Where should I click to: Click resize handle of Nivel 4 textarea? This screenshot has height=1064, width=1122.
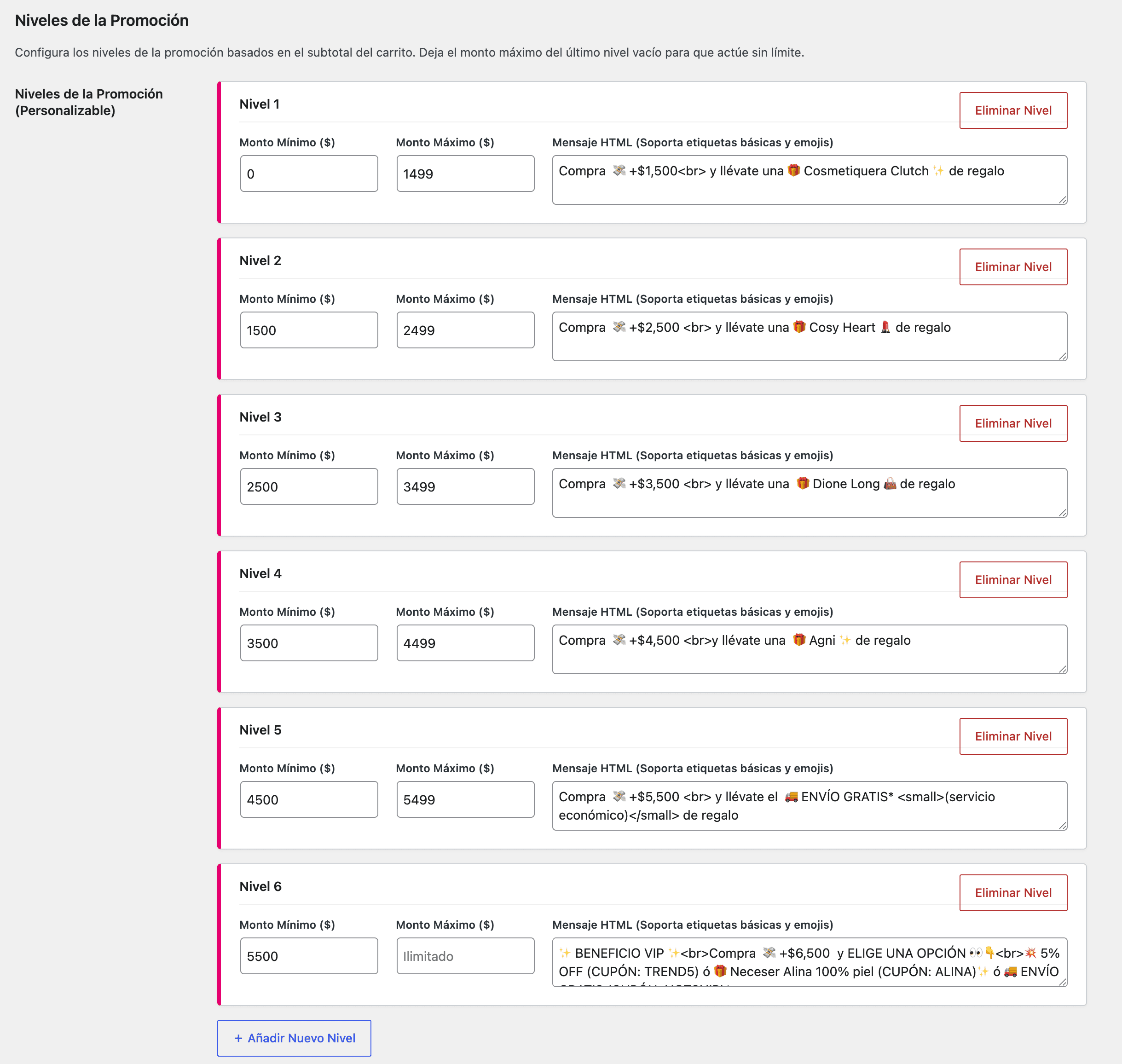pos(1063,669)
